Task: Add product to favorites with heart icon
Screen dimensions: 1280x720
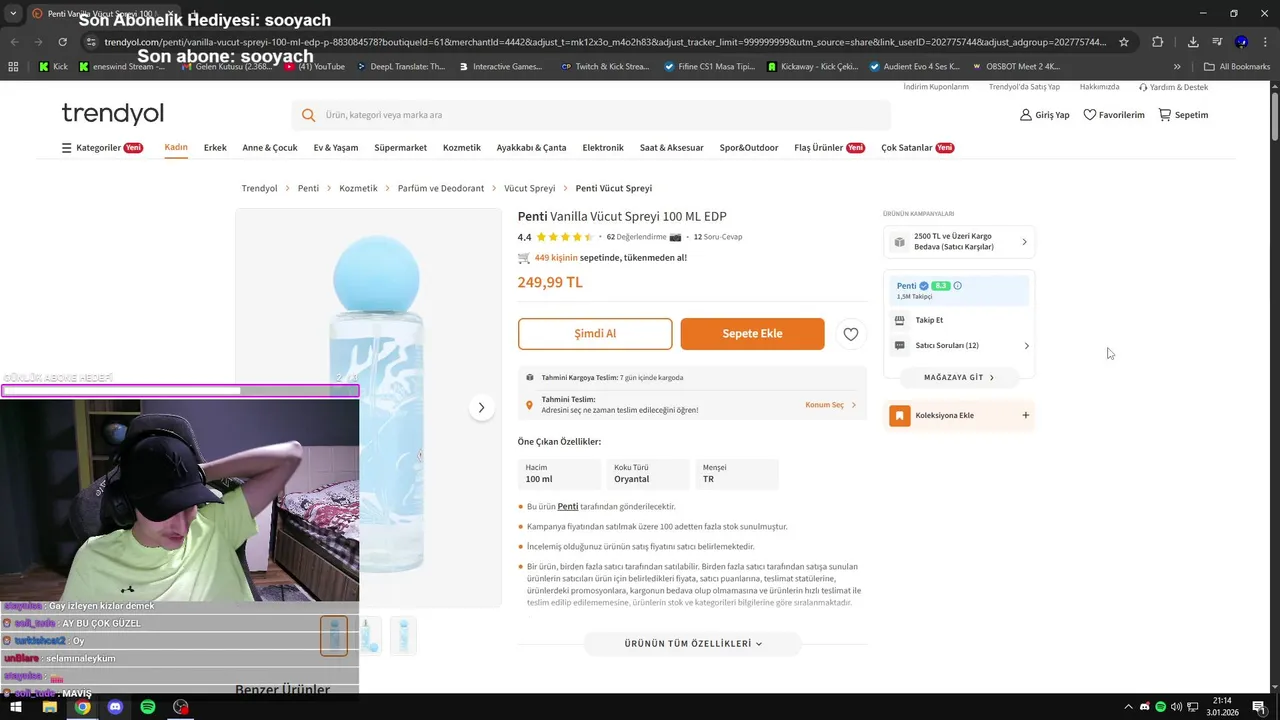Action: pyautogui.click(x=851, y=334)
